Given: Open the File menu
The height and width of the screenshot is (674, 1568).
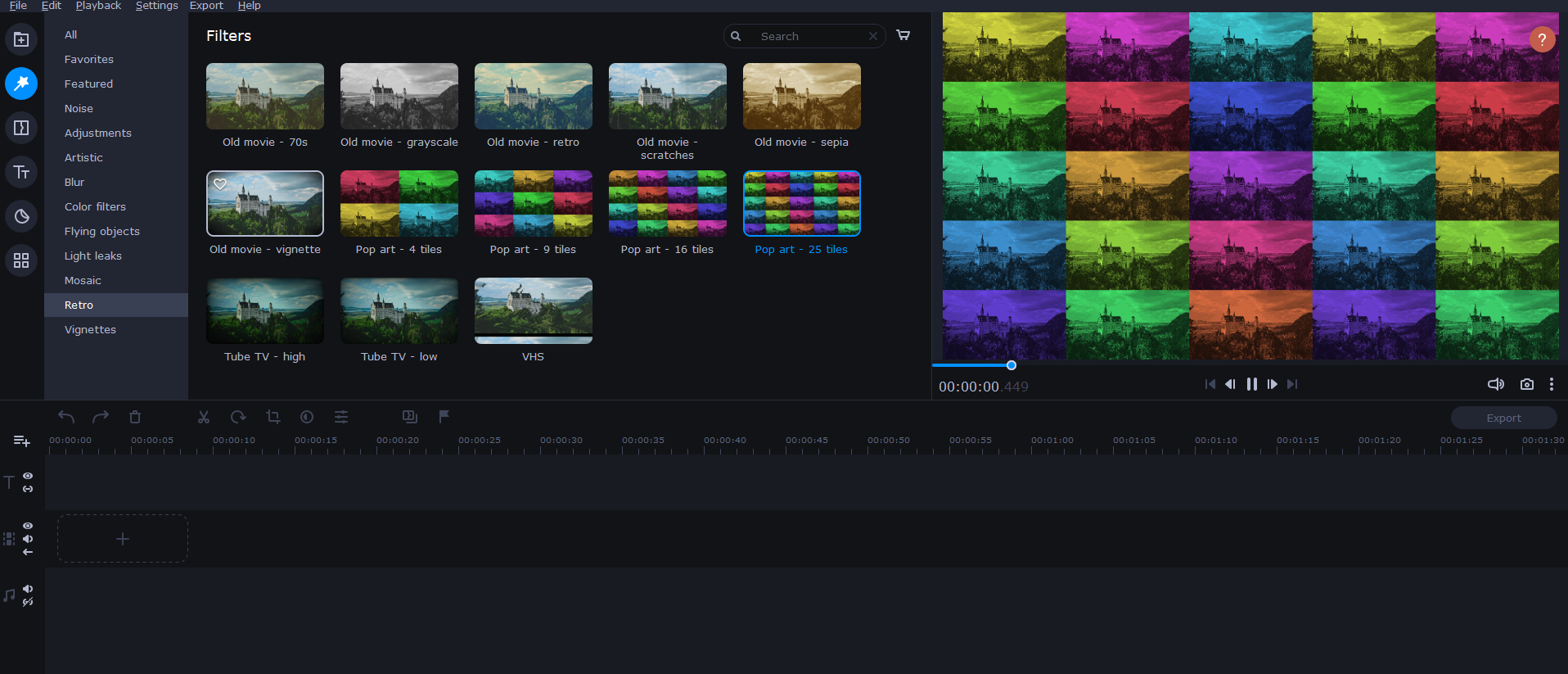Looking at the screenshot, I should click(18, 6).
